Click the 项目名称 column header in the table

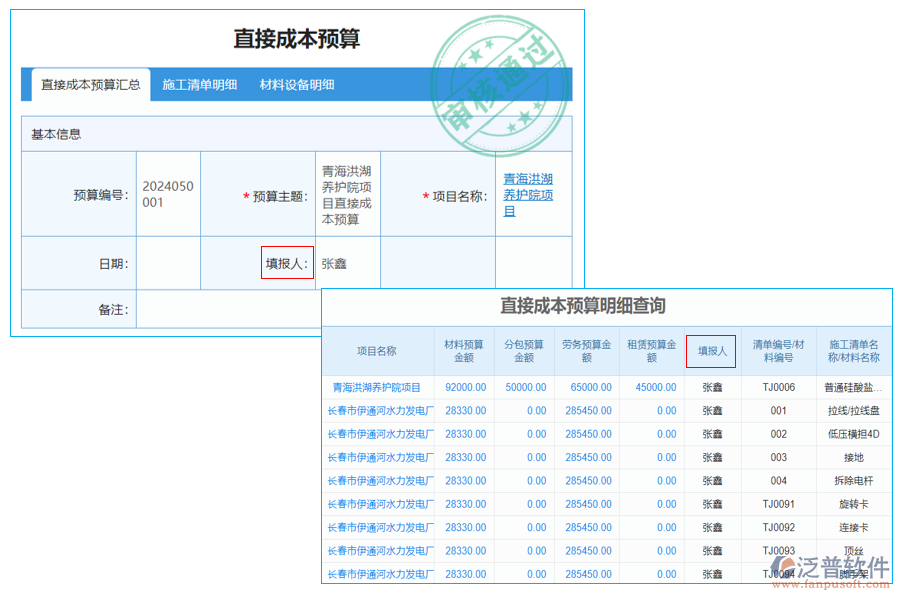pos(377,351)
